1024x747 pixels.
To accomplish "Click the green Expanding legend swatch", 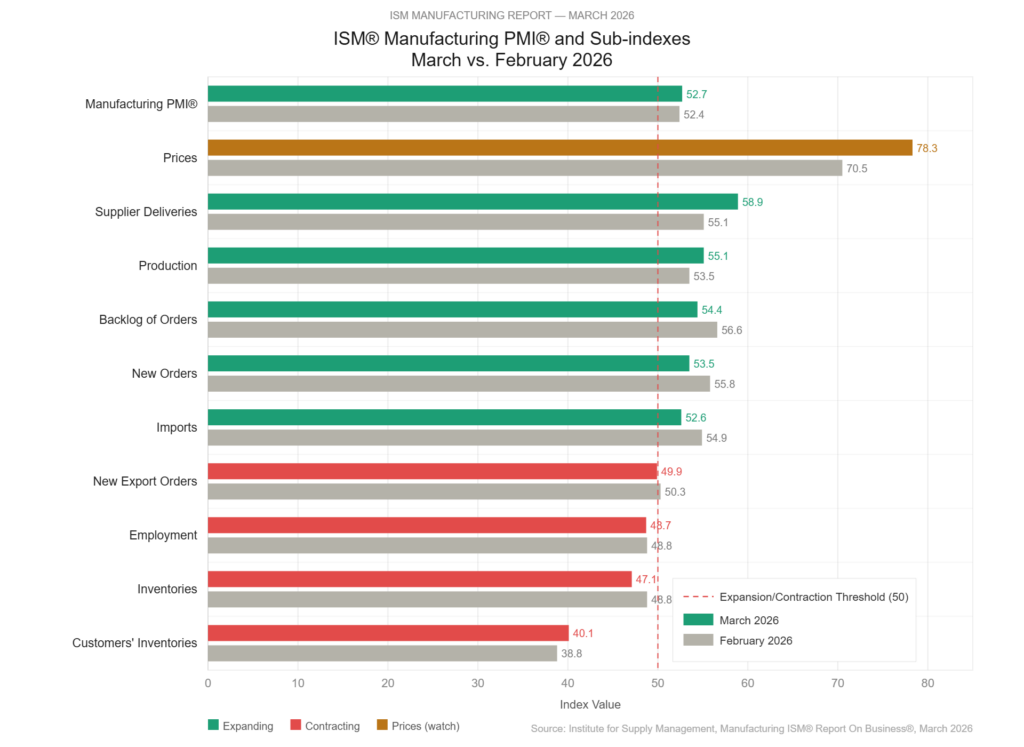I will point(213,726).
